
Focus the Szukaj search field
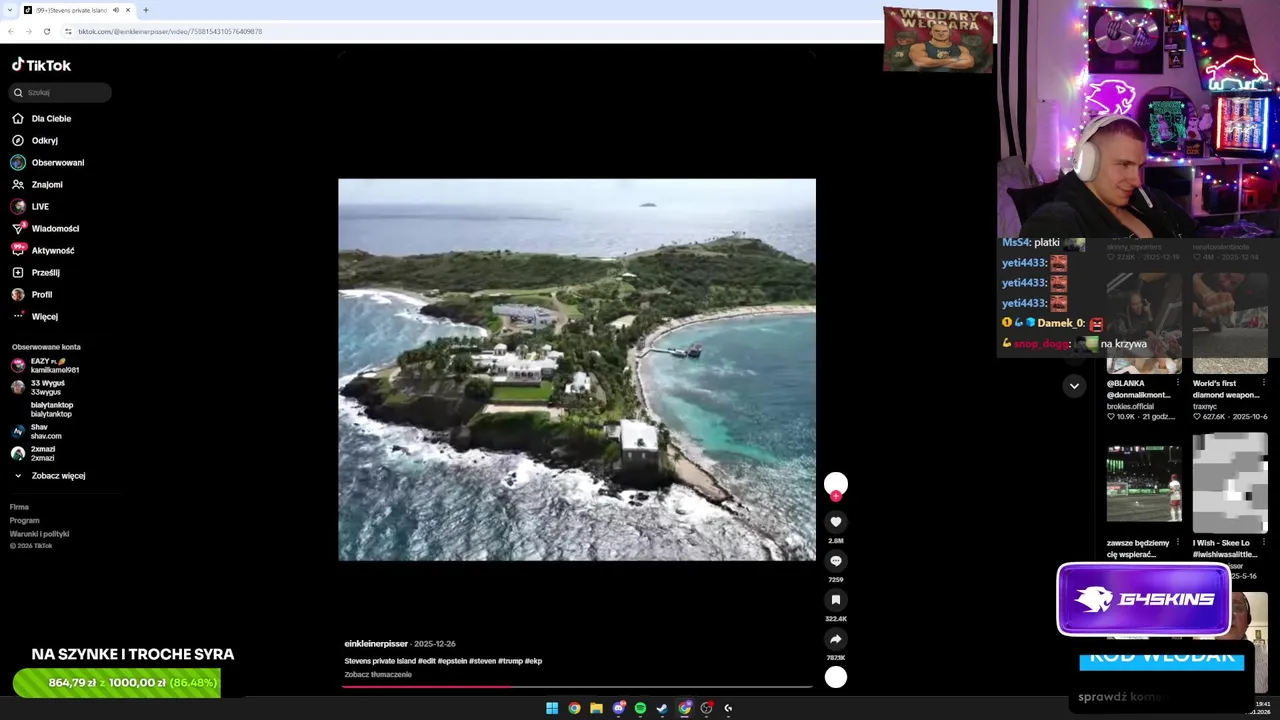coord(61,92)
